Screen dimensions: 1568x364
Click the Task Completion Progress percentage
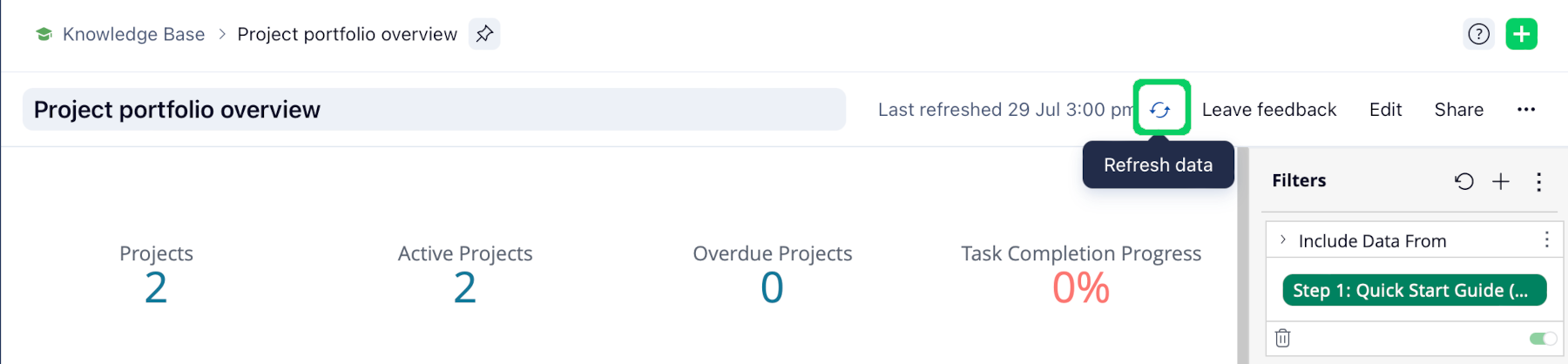[1081, 288]
